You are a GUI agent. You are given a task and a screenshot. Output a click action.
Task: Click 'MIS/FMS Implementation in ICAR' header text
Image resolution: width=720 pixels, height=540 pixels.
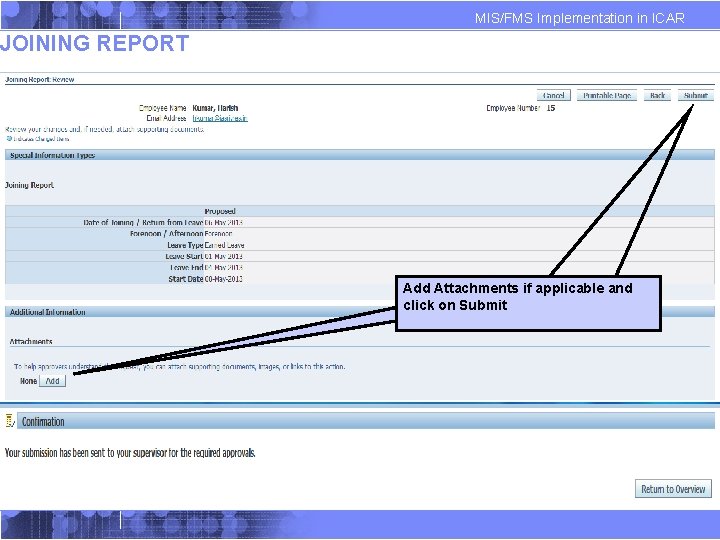pyautogui.click(x=579, y=18)
